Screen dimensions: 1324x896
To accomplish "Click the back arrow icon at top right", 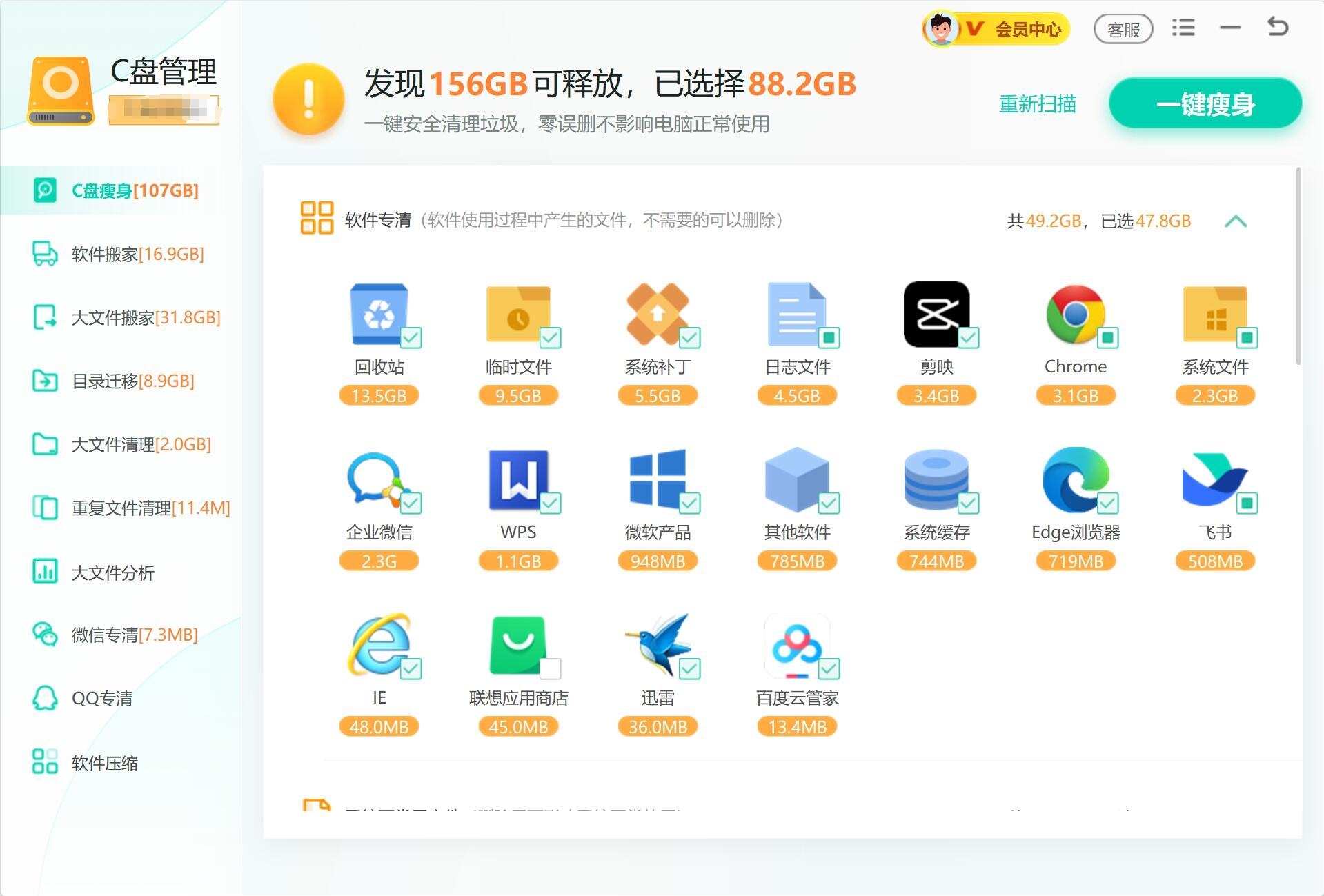I will [1278, 27].
